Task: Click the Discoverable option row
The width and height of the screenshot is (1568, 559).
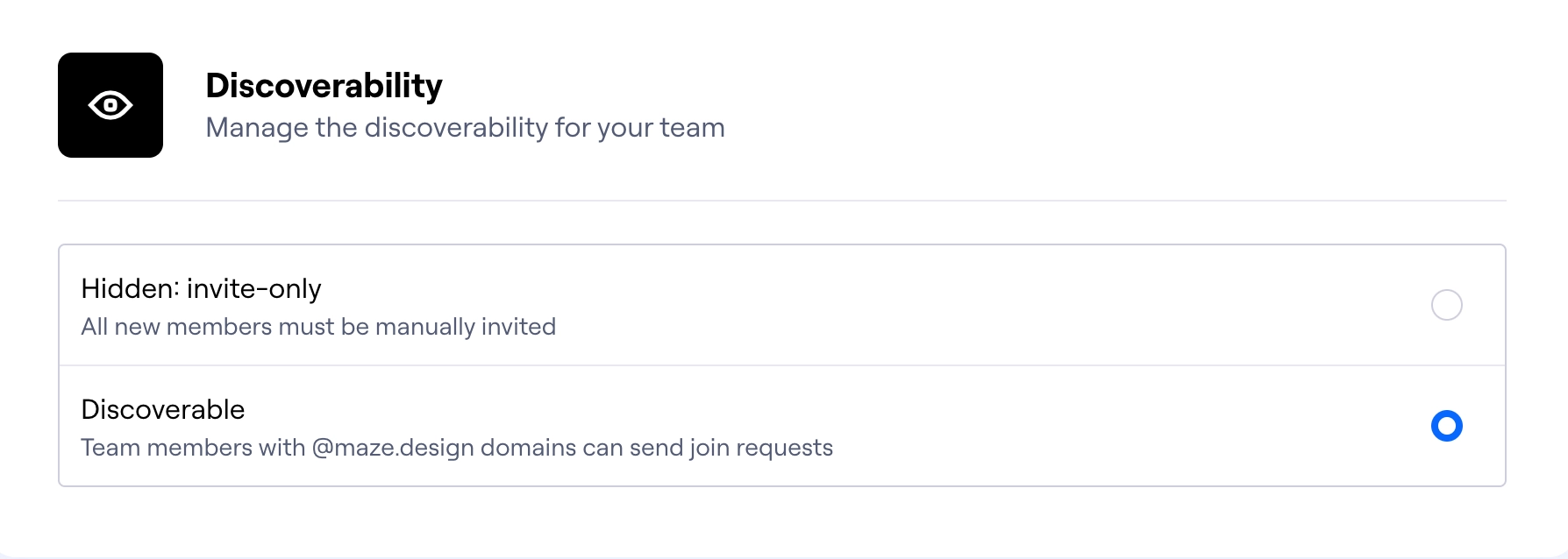Action: 702,426
